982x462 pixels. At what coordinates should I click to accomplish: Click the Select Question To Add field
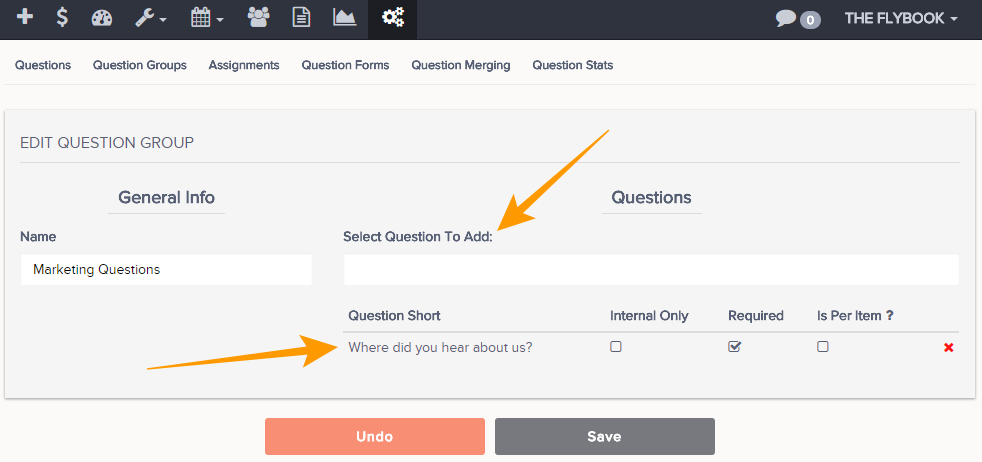[x=651, y=270]
